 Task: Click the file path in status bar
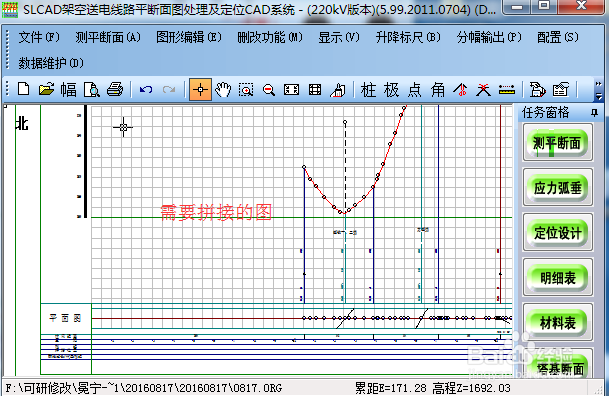(x=144, y=388)
